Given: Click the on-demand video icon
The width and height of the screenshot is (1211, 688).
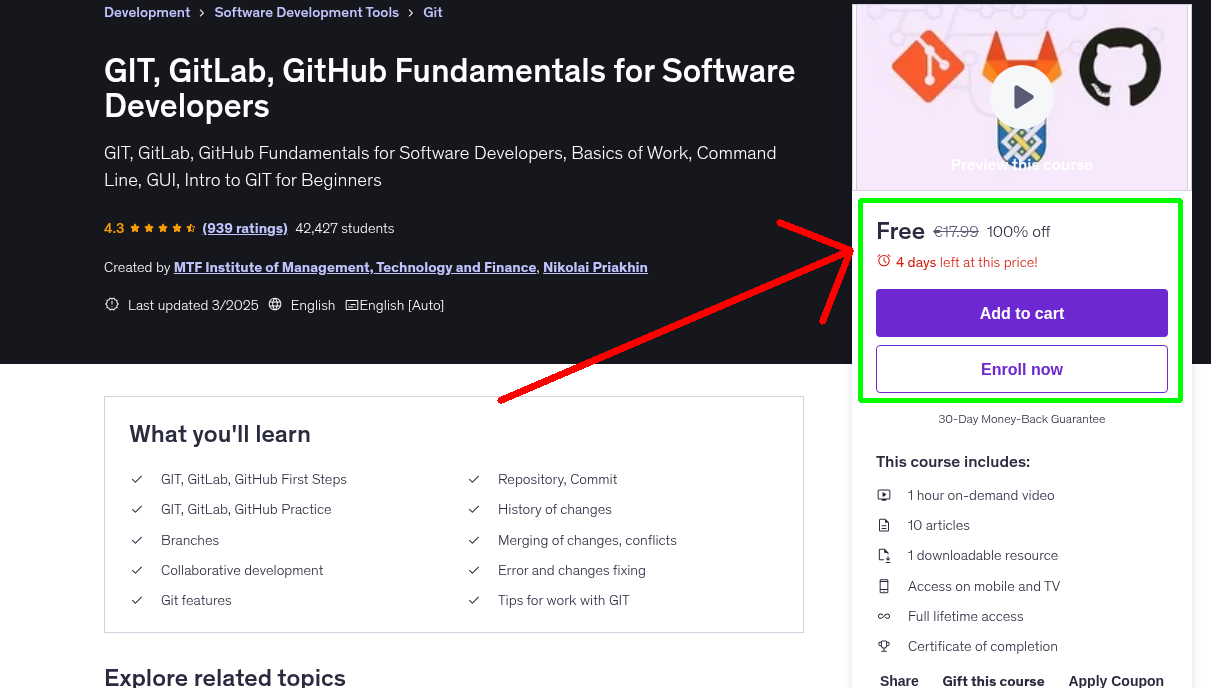Looking at the screenshot, I should 884,495.
